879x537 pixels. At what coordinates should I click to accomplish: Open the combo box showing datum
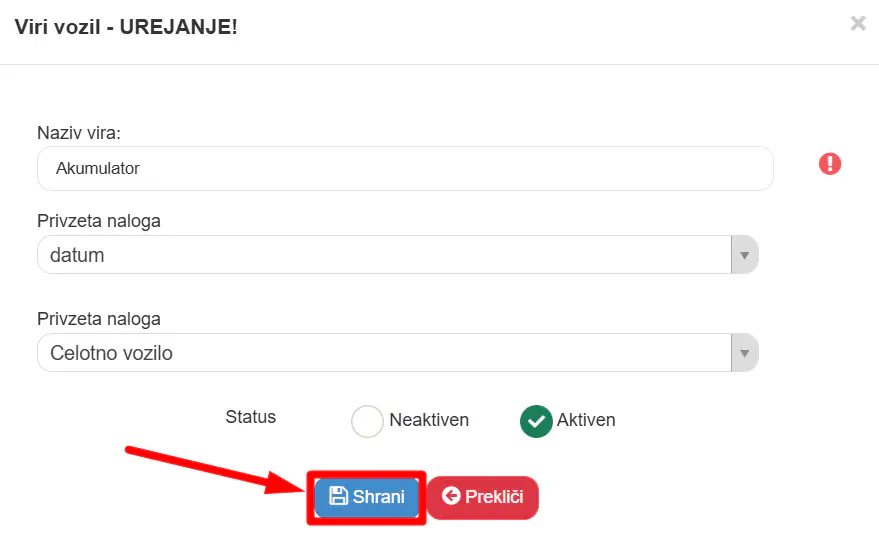(x=397, y=255)
